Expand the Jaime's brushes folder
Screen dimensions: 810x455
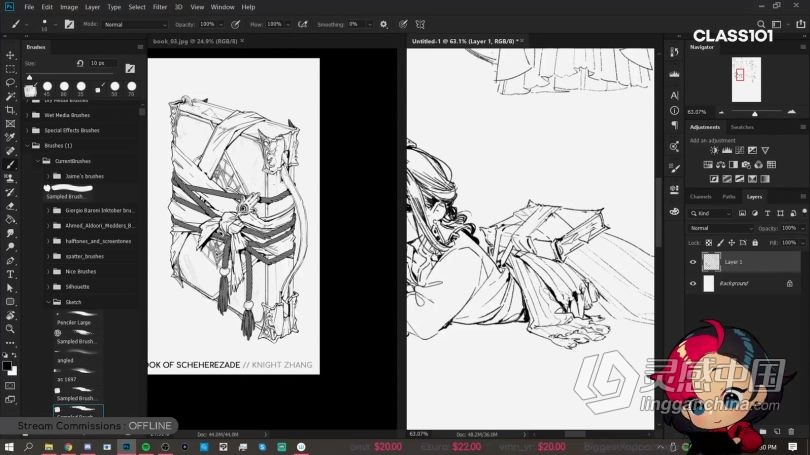(x=49, y=176)
